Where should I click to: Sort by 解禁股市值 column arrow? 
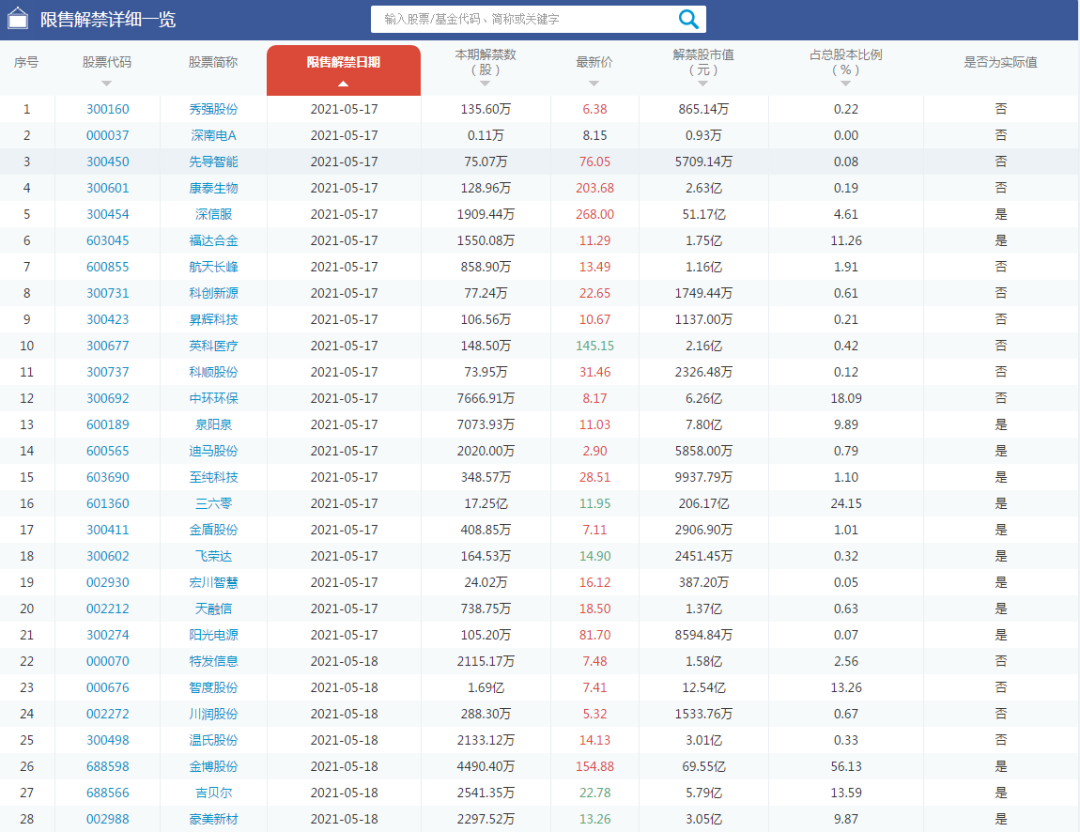click(703, 83)
